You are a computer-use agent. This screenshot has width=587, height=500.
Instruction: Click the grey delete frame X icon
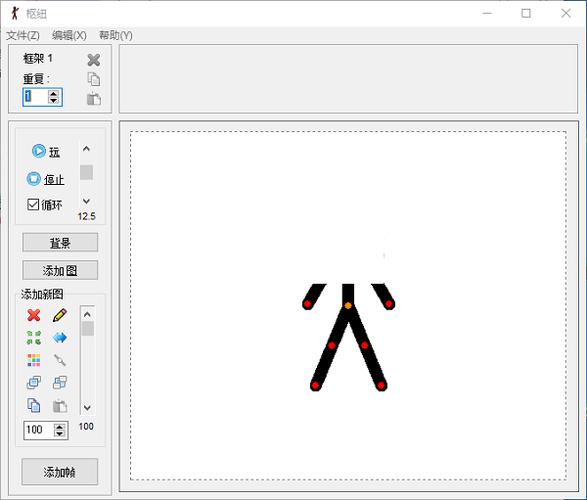coord(94,60)
